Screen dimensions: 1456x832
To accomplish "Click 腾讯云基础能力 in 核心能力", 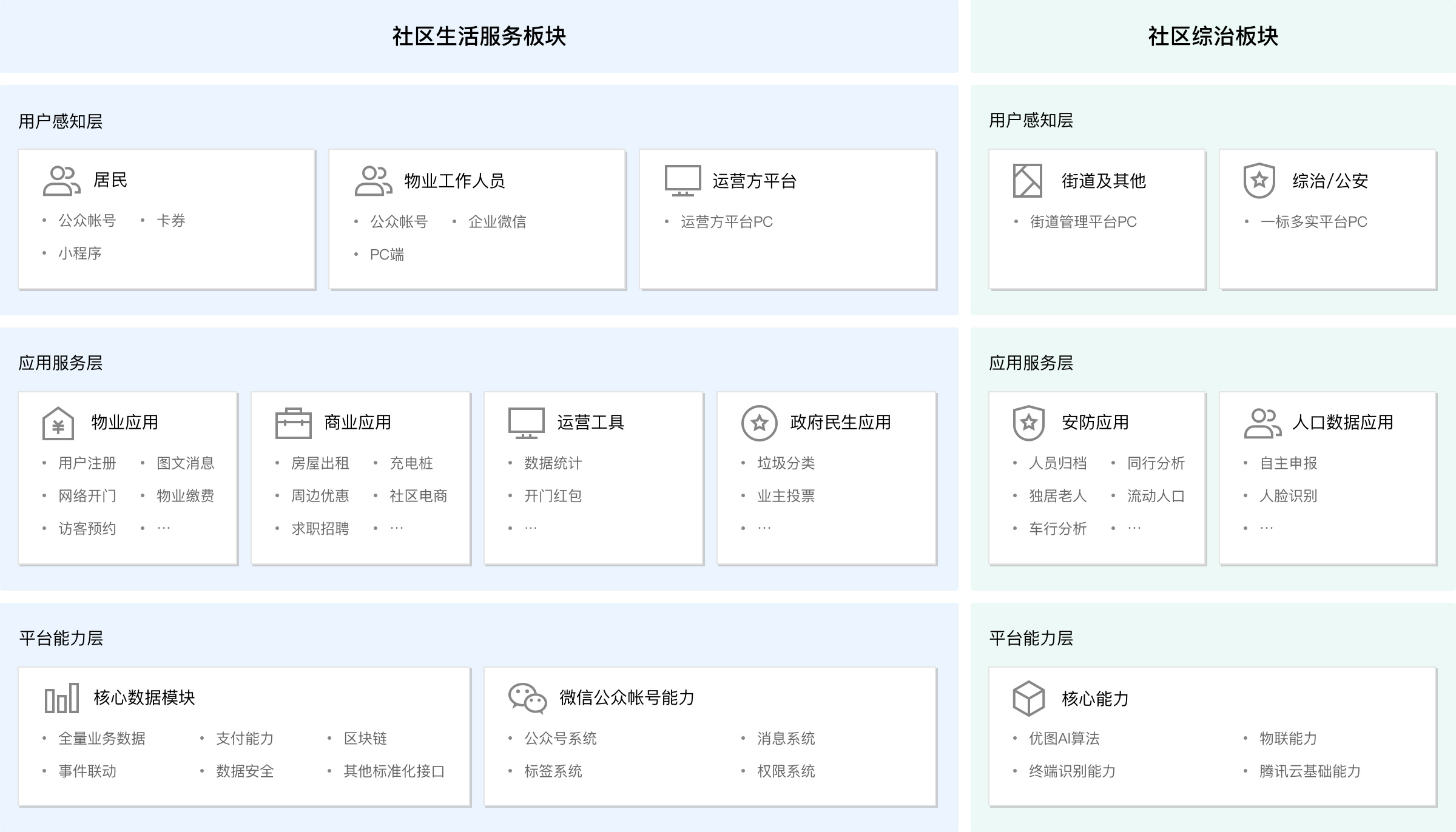I will coord(1310,771).
